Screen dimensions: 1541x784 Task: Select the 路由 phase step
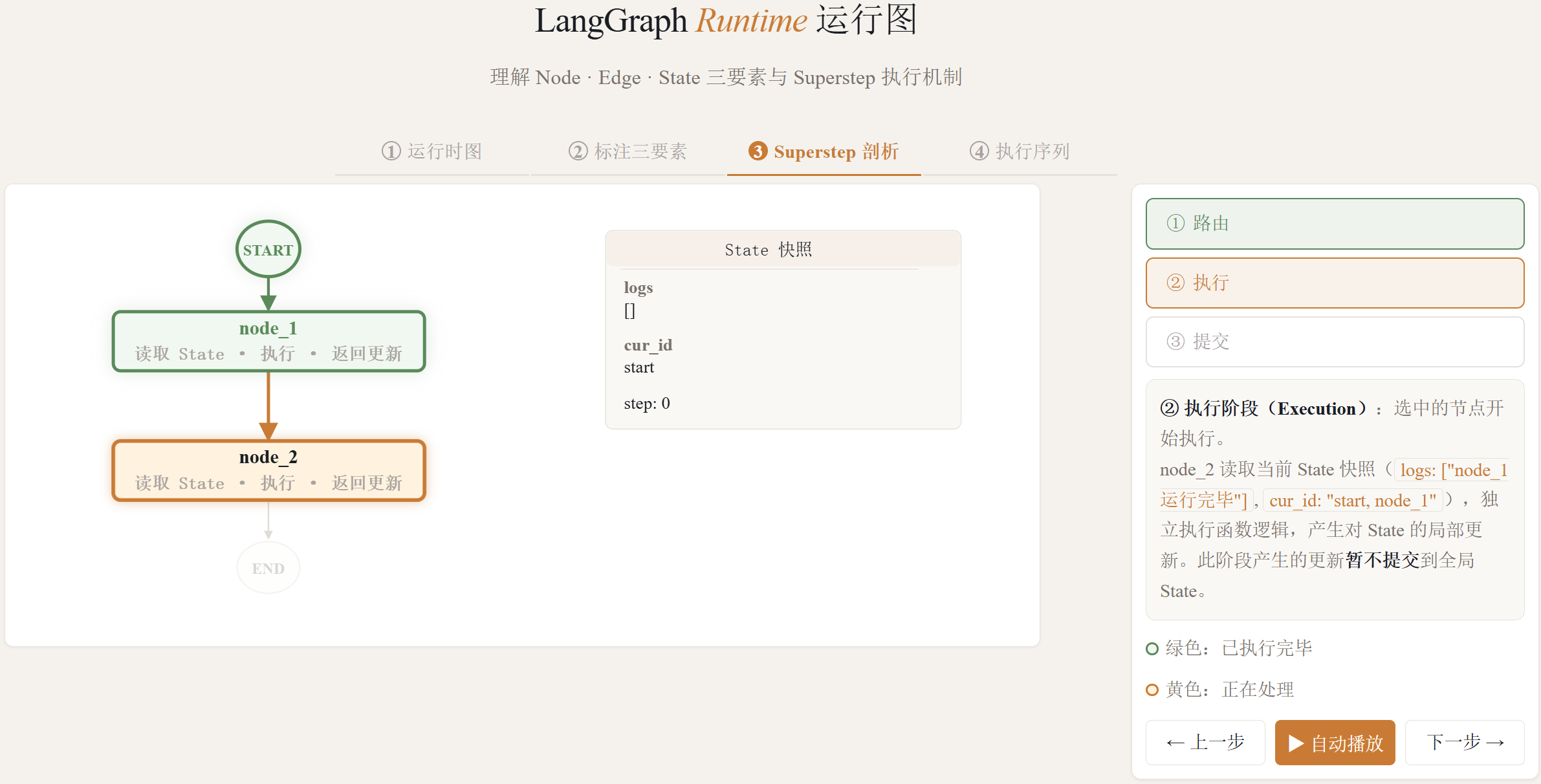click(1335, 223)
